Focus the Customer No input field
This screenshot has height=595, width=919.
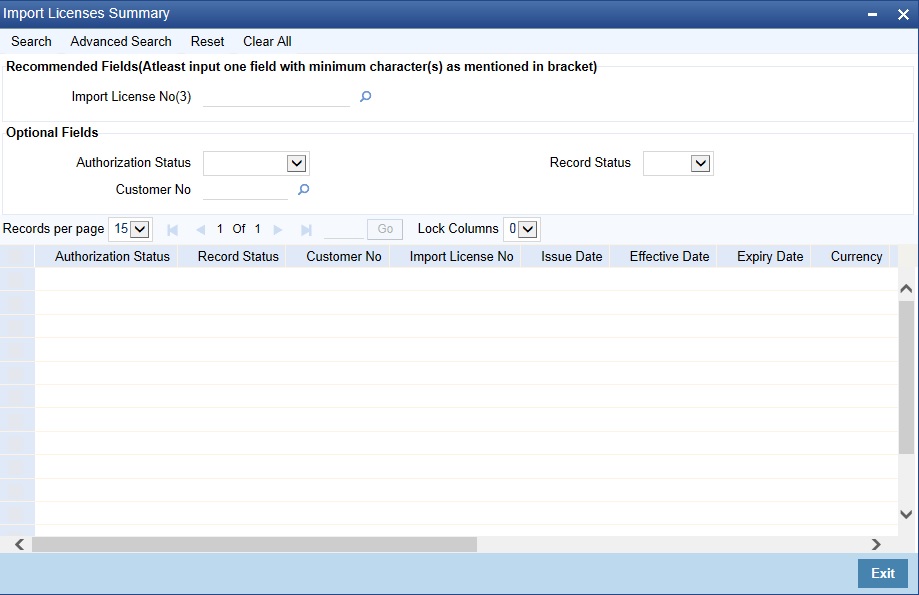(246, 190)
